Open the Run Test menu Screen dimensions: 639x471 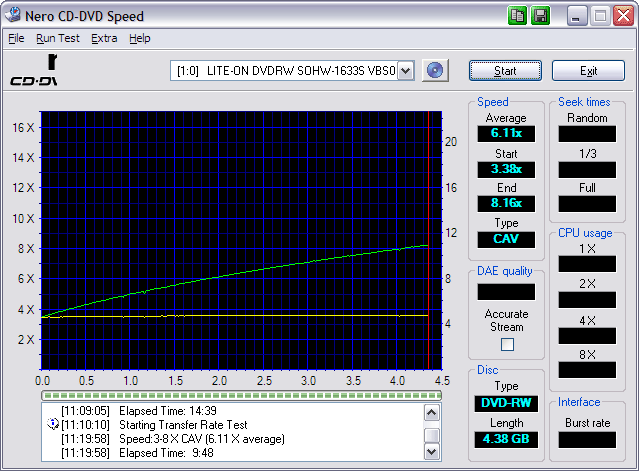tap(58, 38)
